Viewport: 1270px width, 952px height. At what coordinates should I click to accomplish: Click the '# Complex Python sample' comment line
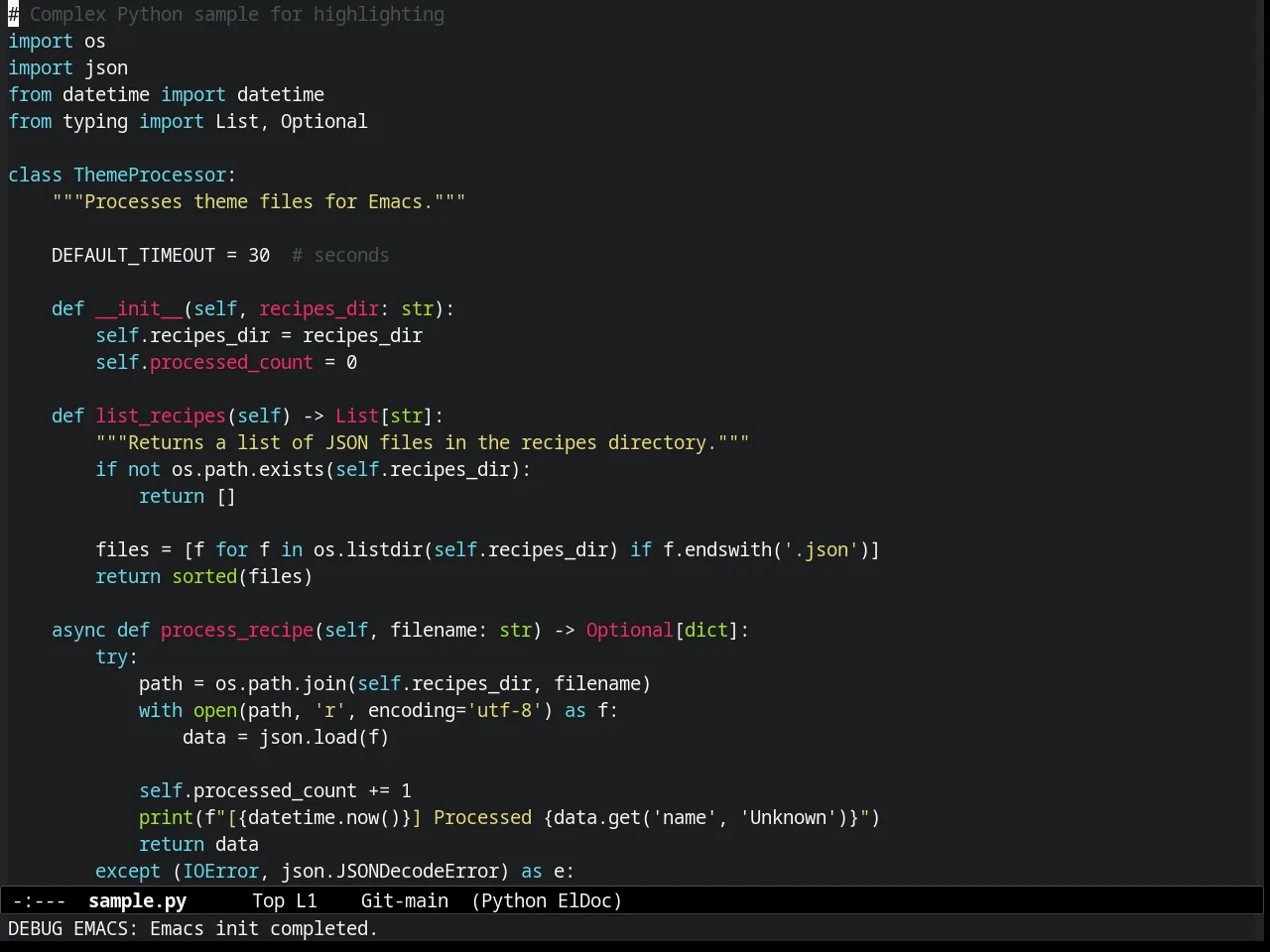(x=226, y=14)
